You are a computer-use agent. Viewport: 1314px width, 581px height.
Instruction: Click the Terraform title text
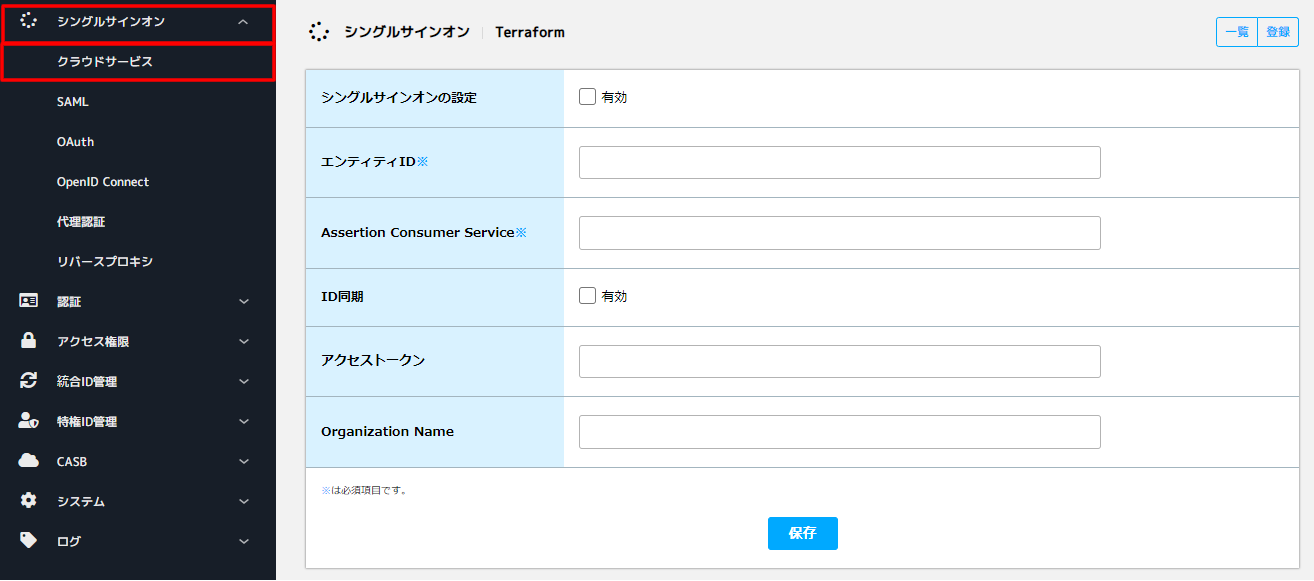tap(530, 32)
